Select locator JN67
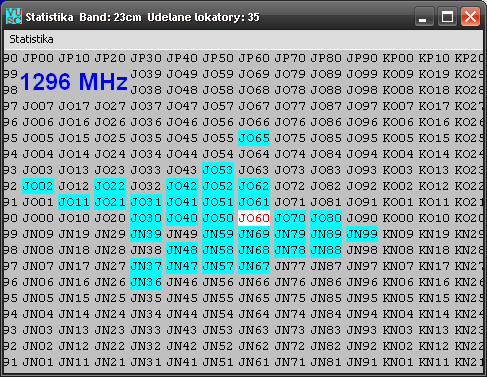Screen dimensions: 487x377 (x=254, y=266)
